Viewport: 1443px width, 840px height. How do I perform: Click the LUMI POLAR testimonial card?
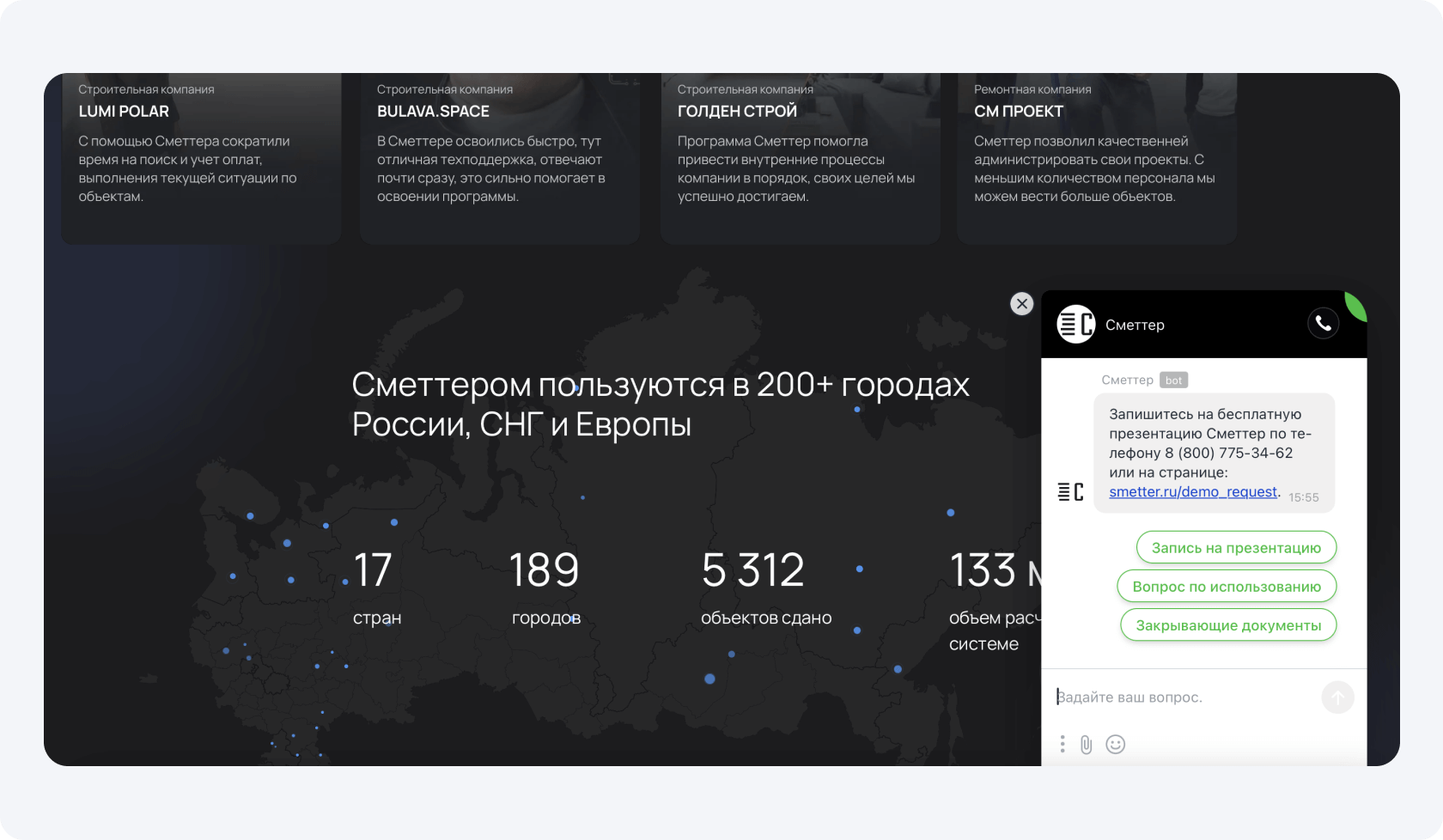200,159
